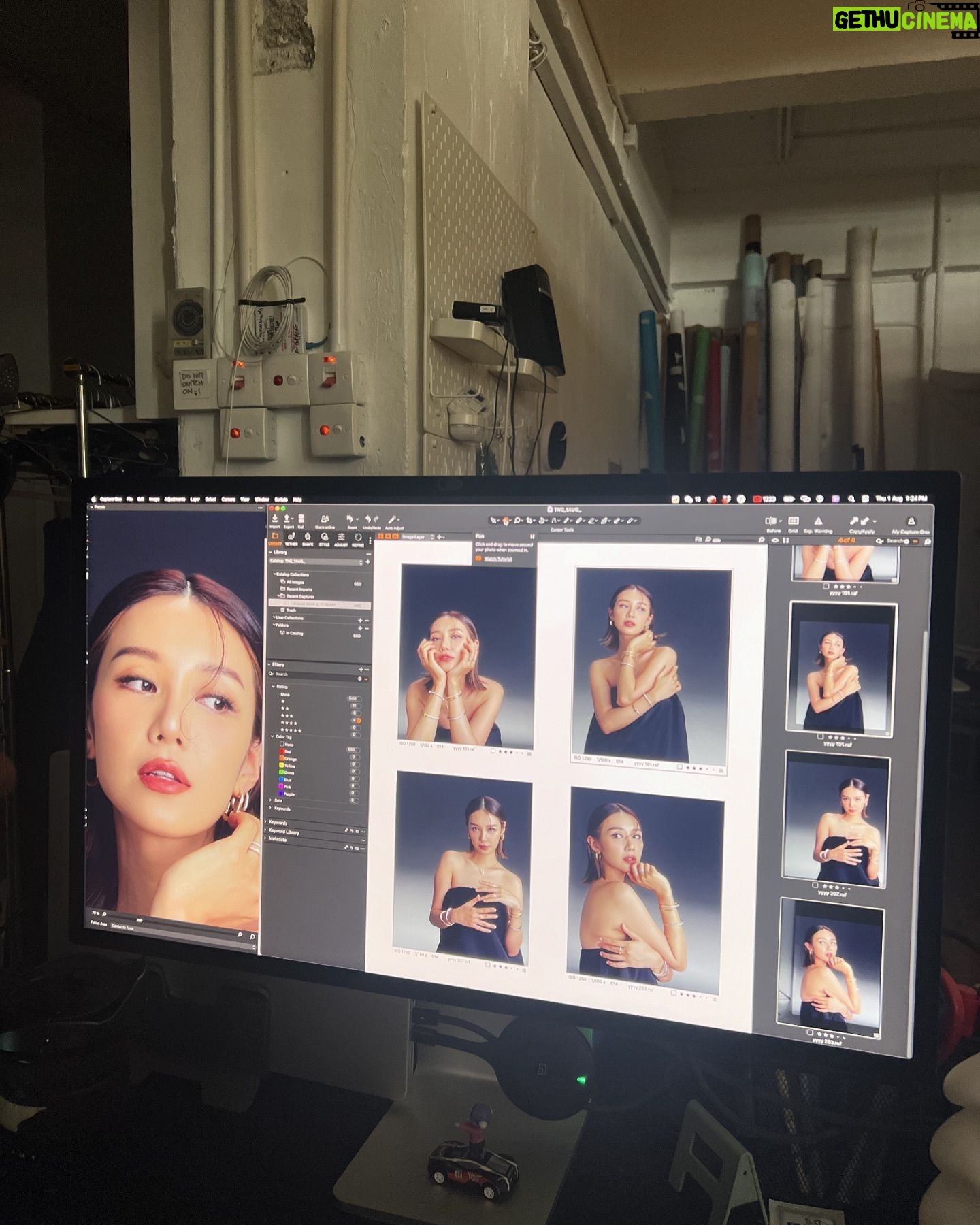Tick the select checkbox under the first browser thumbnail
This screenshot has width=980, height=1225.
826,586
